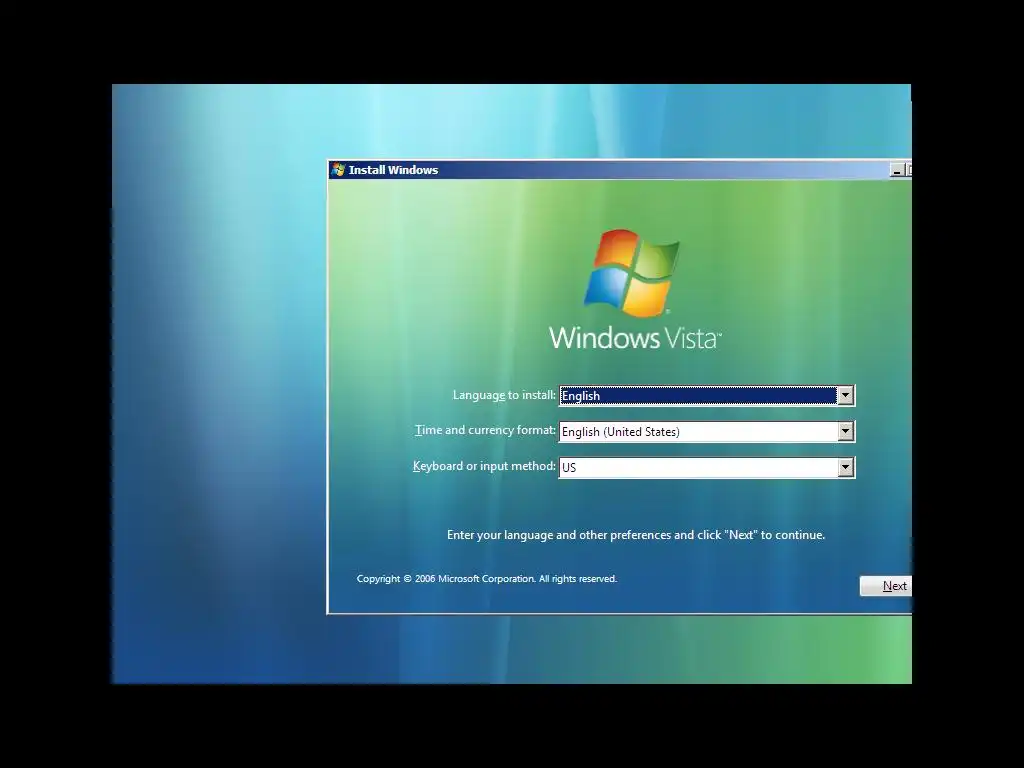
Task: Click the Windows flag icon in title bar
Action: point(338,170)
